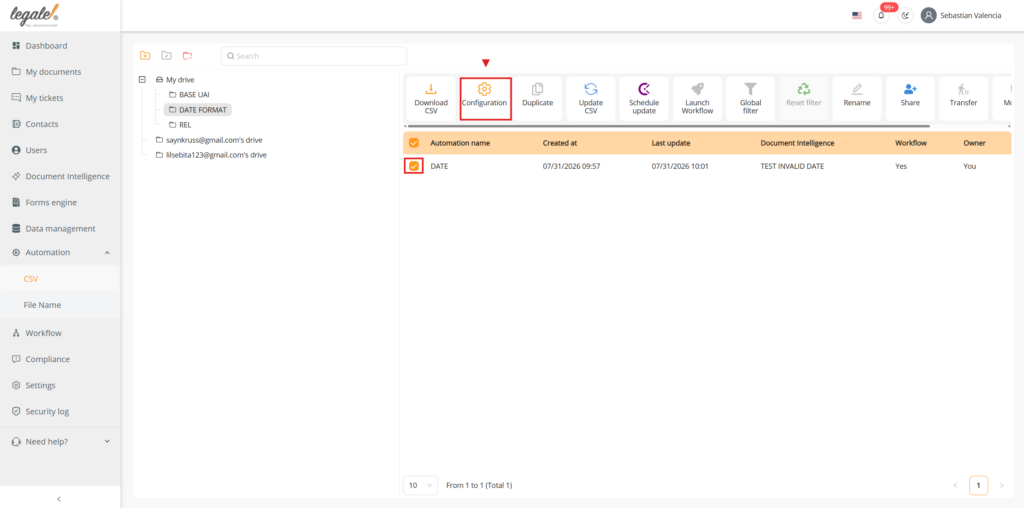Sort by Created at column header
The image size is (1024, 508).
point(560,143)
